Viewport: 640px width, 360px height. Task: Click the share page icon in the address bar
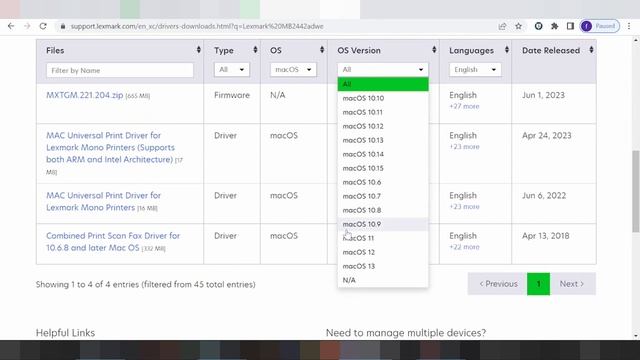(502, 26)
